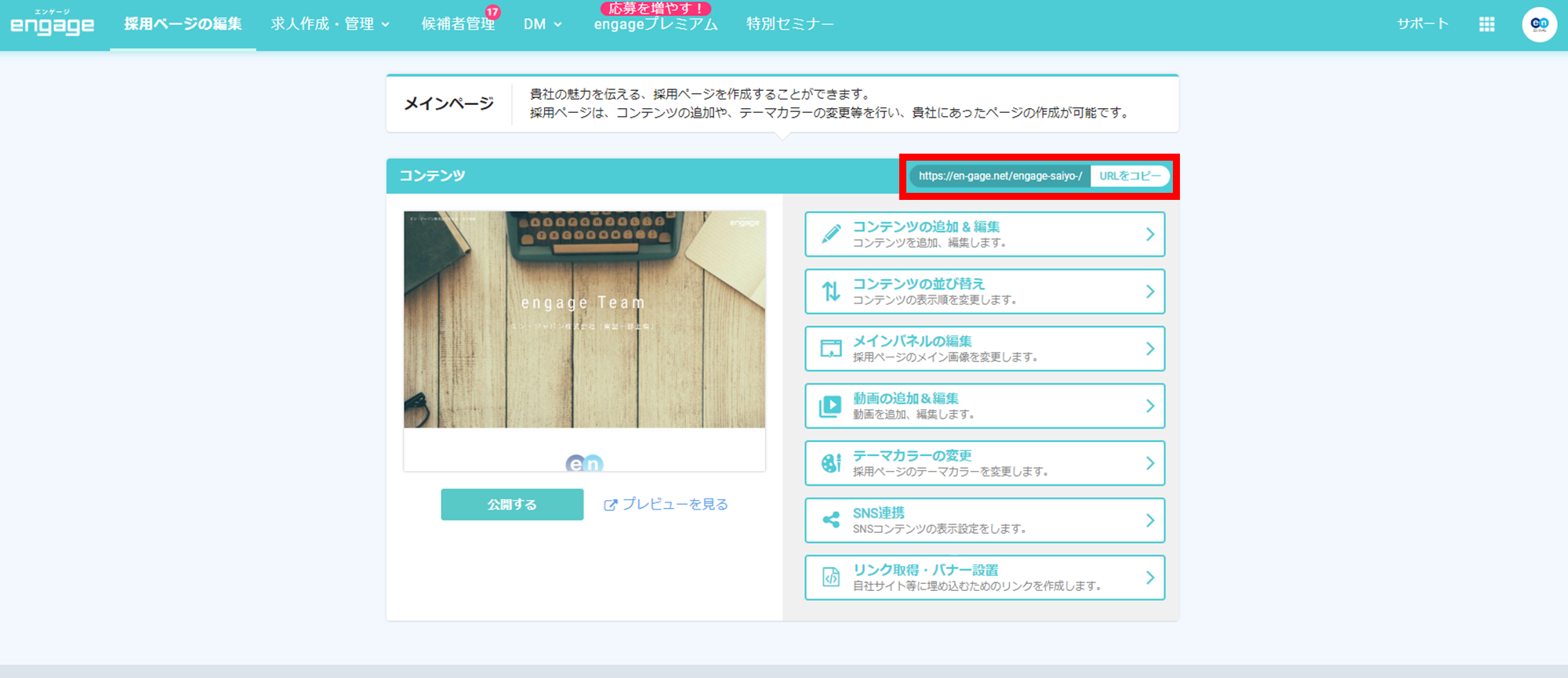Screen dimensions: 1568x678
Task: Expand the 求人作成・管理 dropdown menu
Action: pyautogui.click(x=330, y=24)
